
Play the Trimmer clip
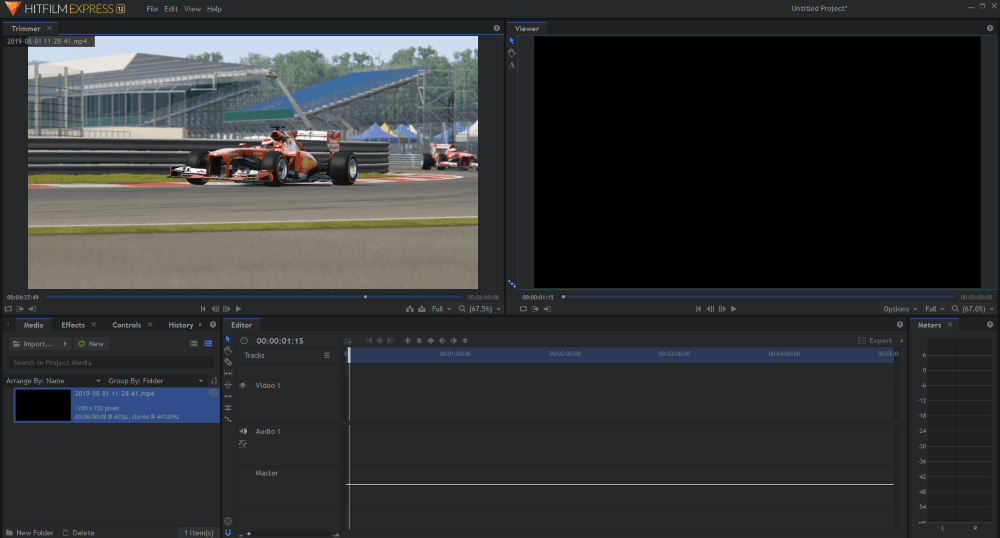click(239, 309)
